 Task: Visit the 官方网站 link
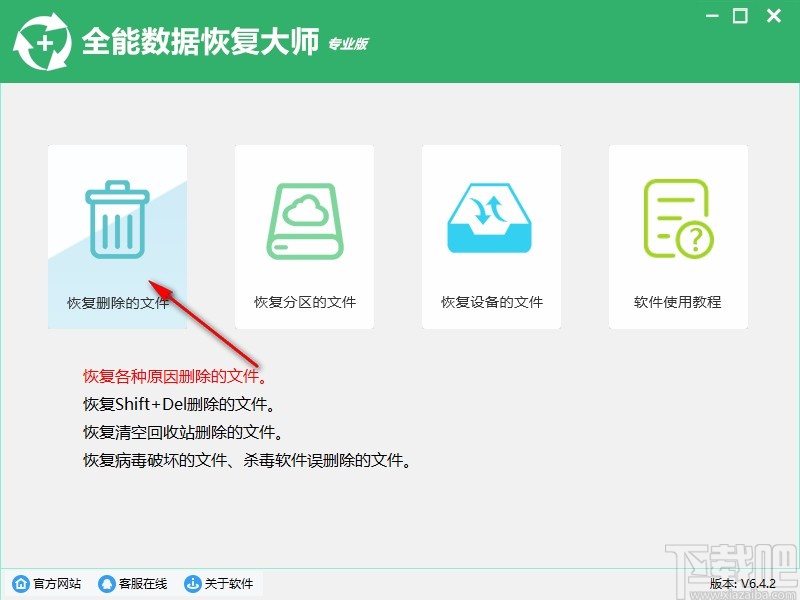(x=57, y=583)
